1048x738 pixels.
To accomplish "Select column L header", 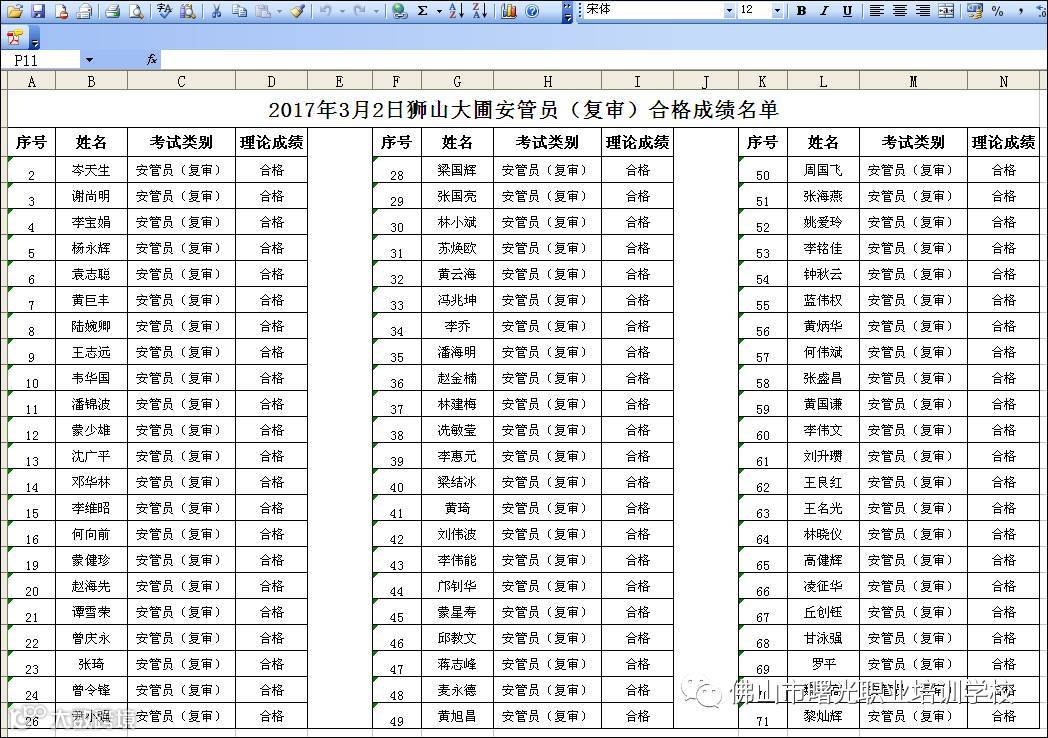I will pos(823,81).
